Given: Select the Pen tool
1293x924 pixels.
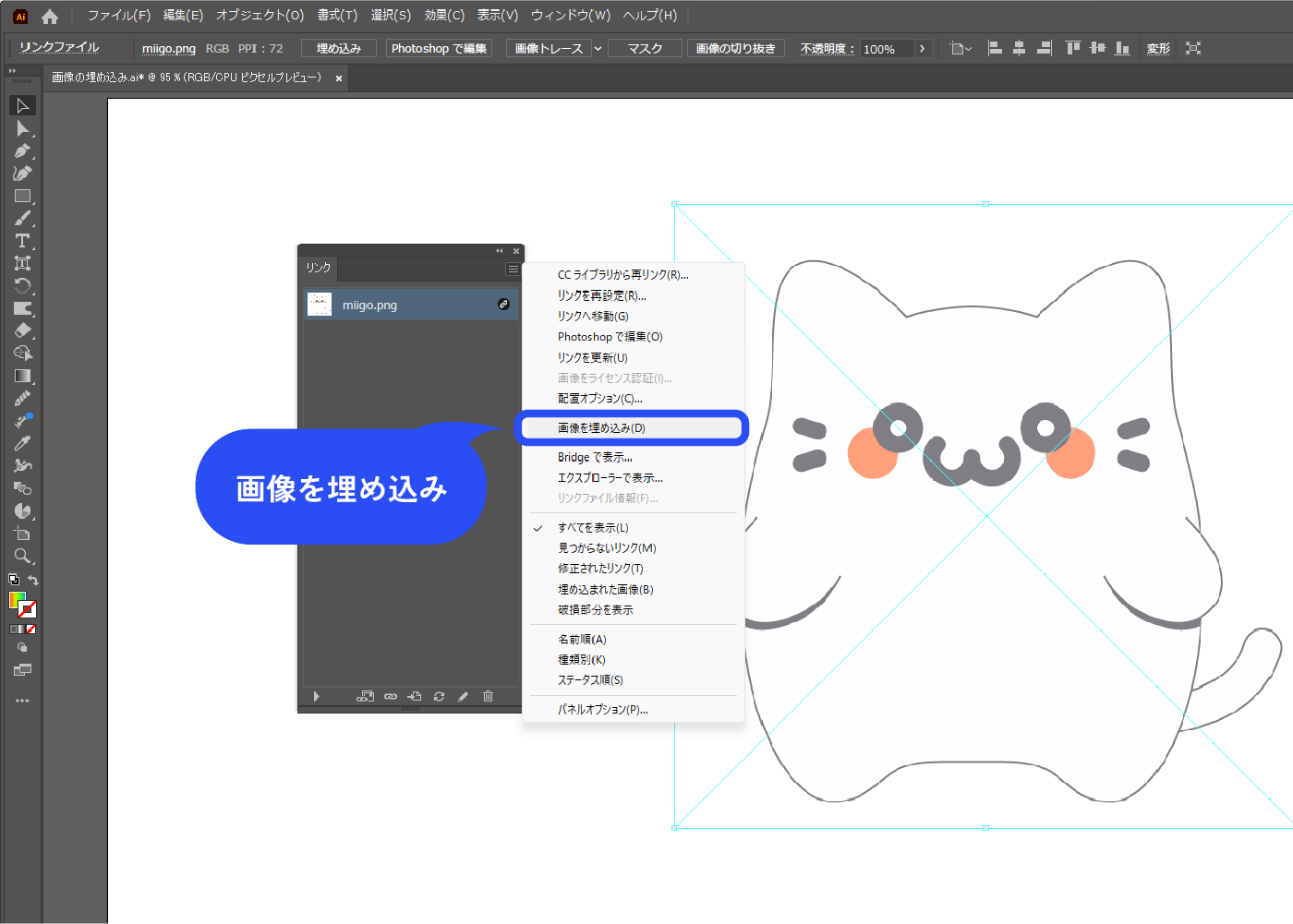Looking at the screenshot, I should tap(22, 150).
